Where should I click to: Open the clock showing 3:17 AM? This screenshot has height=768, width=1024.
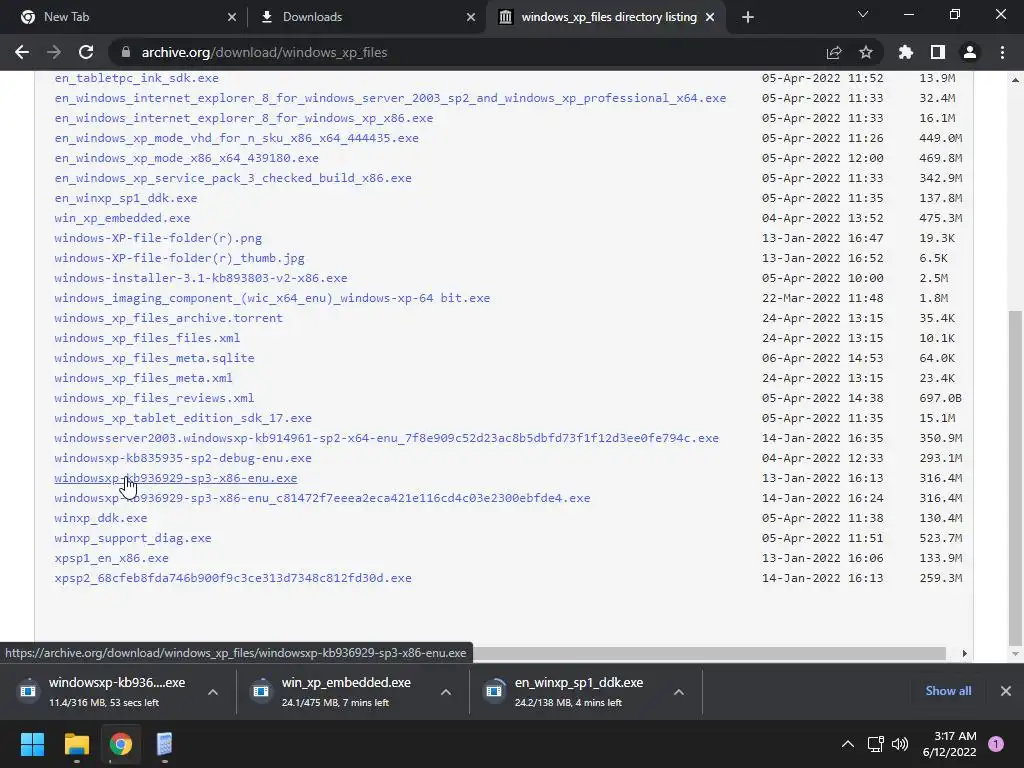[950, 744]
